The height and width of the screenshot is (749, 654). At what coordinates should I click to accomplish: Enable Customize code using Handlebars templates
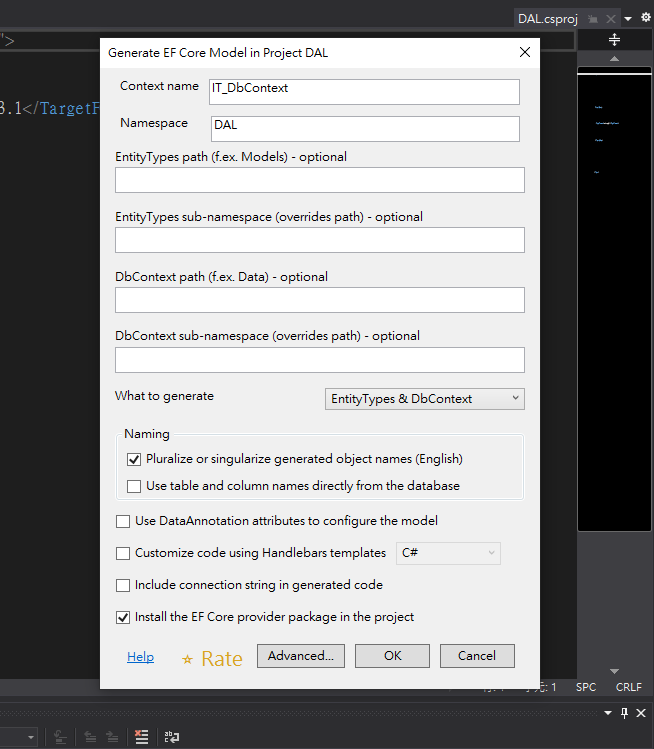(123, 553)
